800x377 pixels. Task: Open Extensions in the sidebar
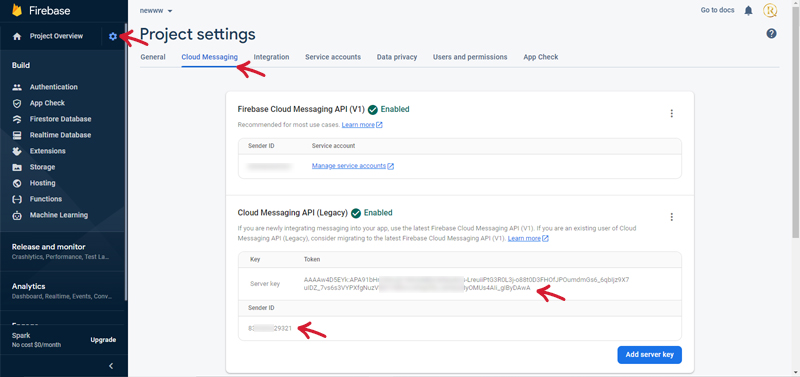(47, 151)
